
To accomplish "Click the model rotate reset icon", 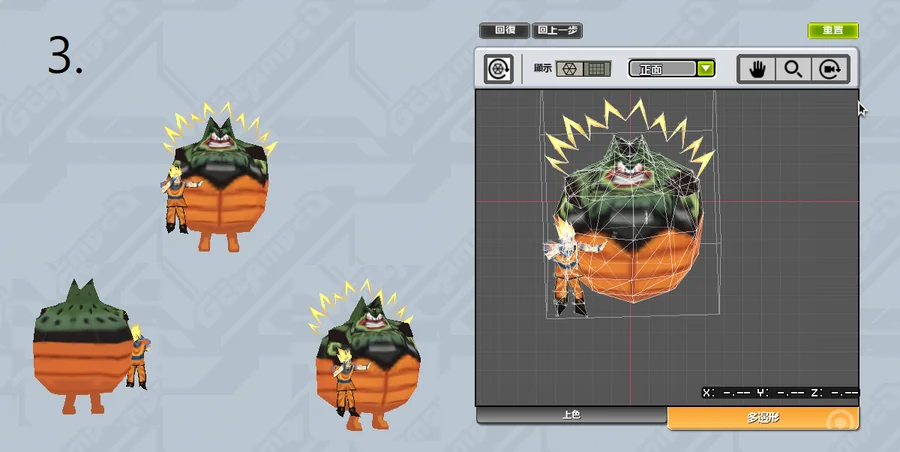I will pyautogui.click(x=498, y=69).
